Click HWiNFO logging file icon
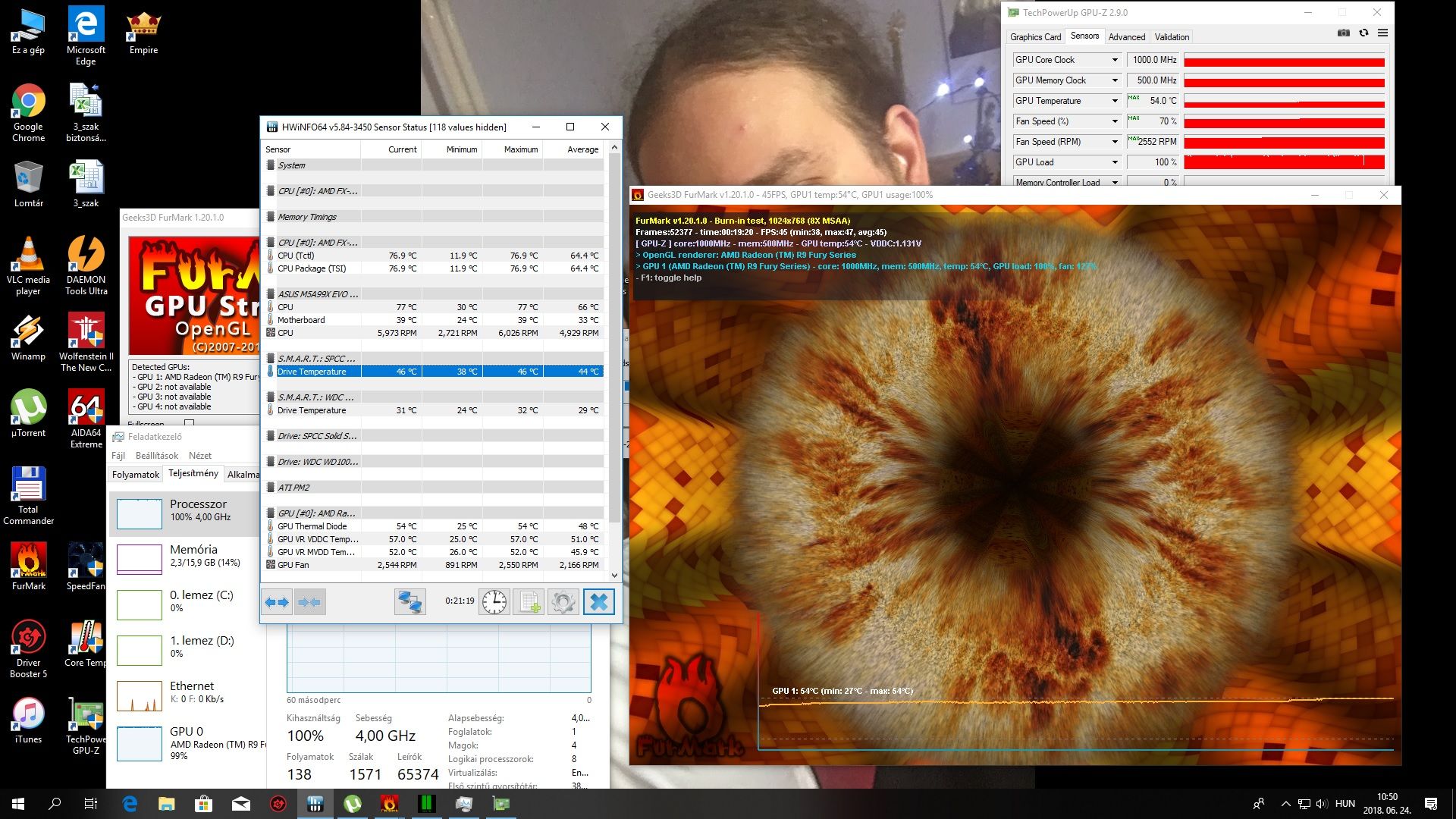1456x819 pixels. (x=529, y=602)
